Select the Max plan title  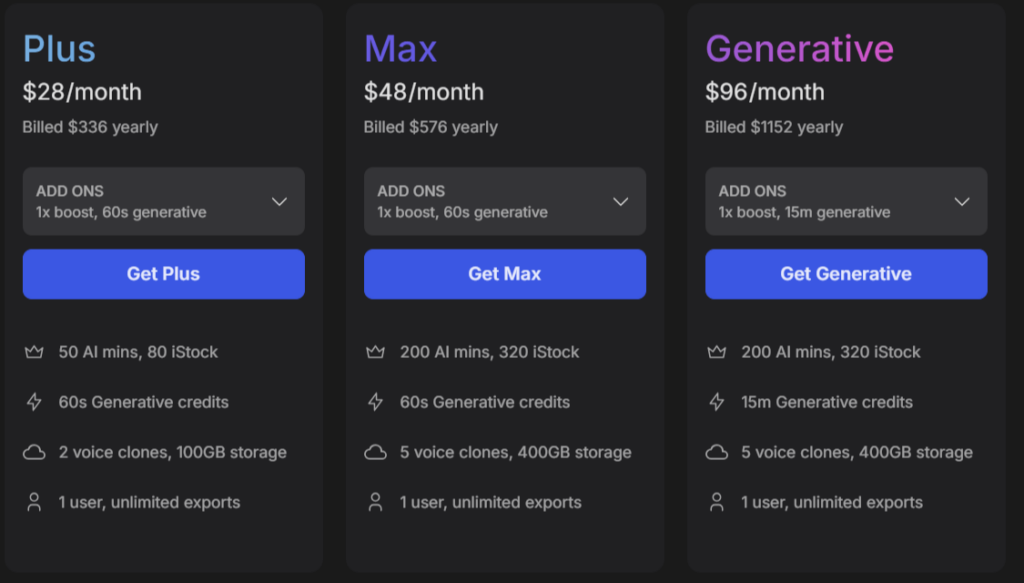tap(400, 49)
